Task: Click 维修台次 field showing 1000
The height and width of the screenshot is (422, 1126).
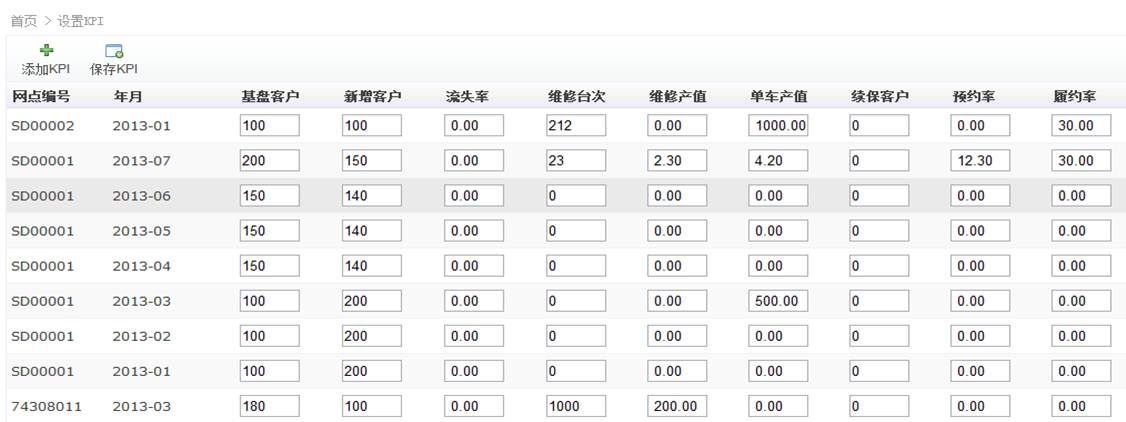Action: [575, 406]
